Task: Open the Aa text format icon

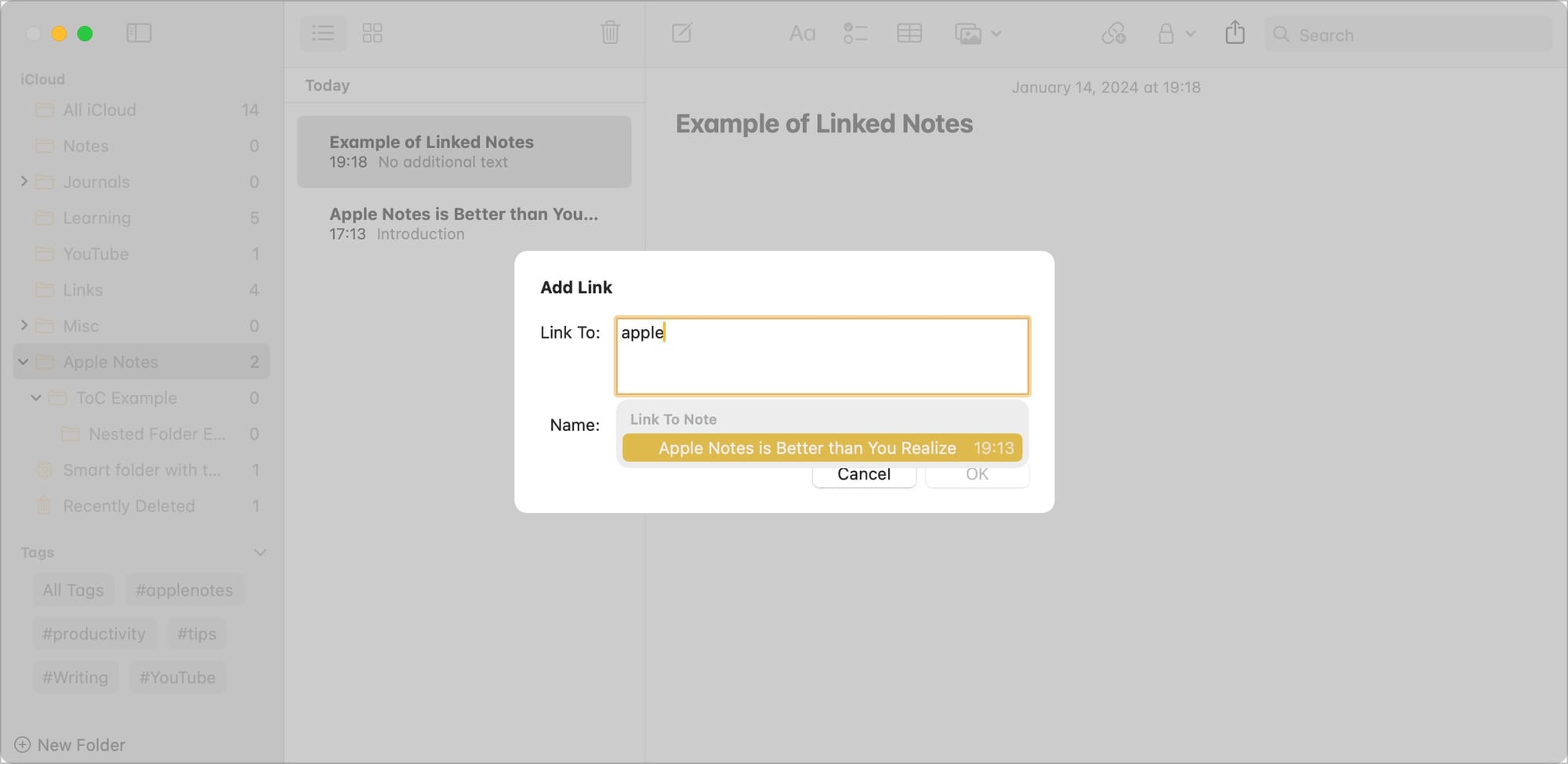Action: [x=802, y=34]
